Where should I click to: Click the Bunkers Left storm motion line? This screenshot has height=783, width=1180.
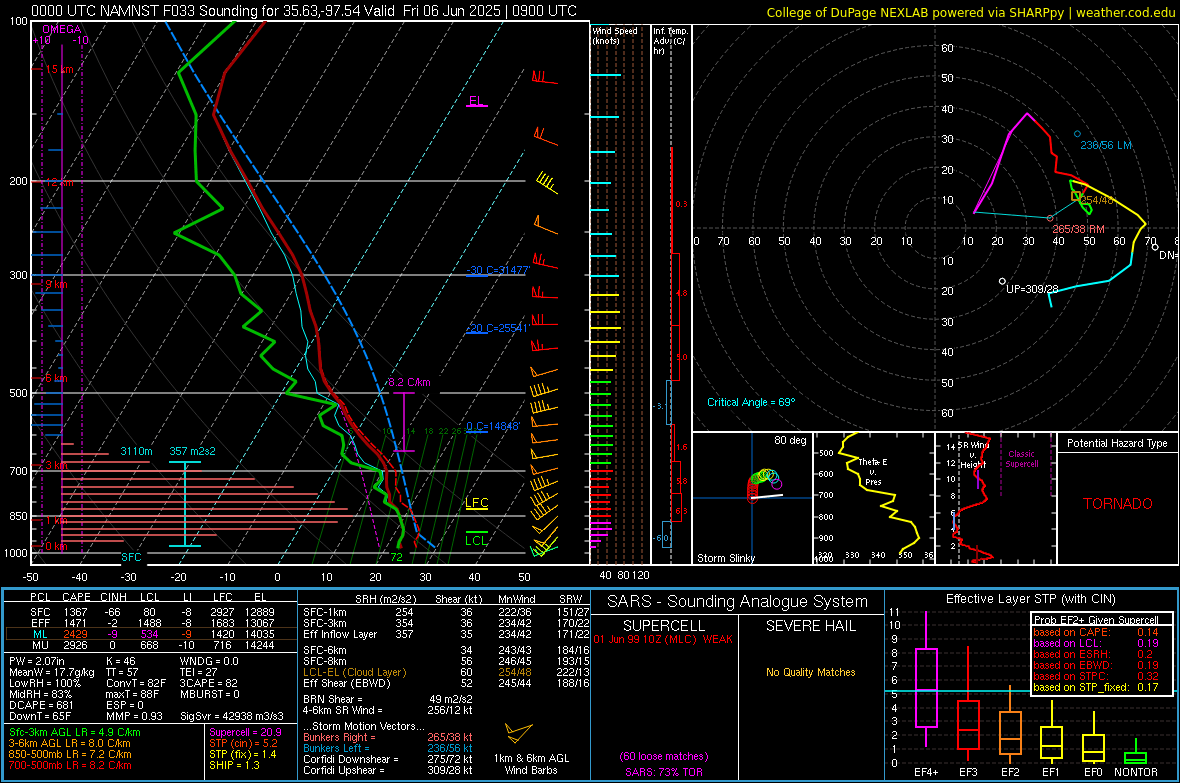[x=388, y=748]
